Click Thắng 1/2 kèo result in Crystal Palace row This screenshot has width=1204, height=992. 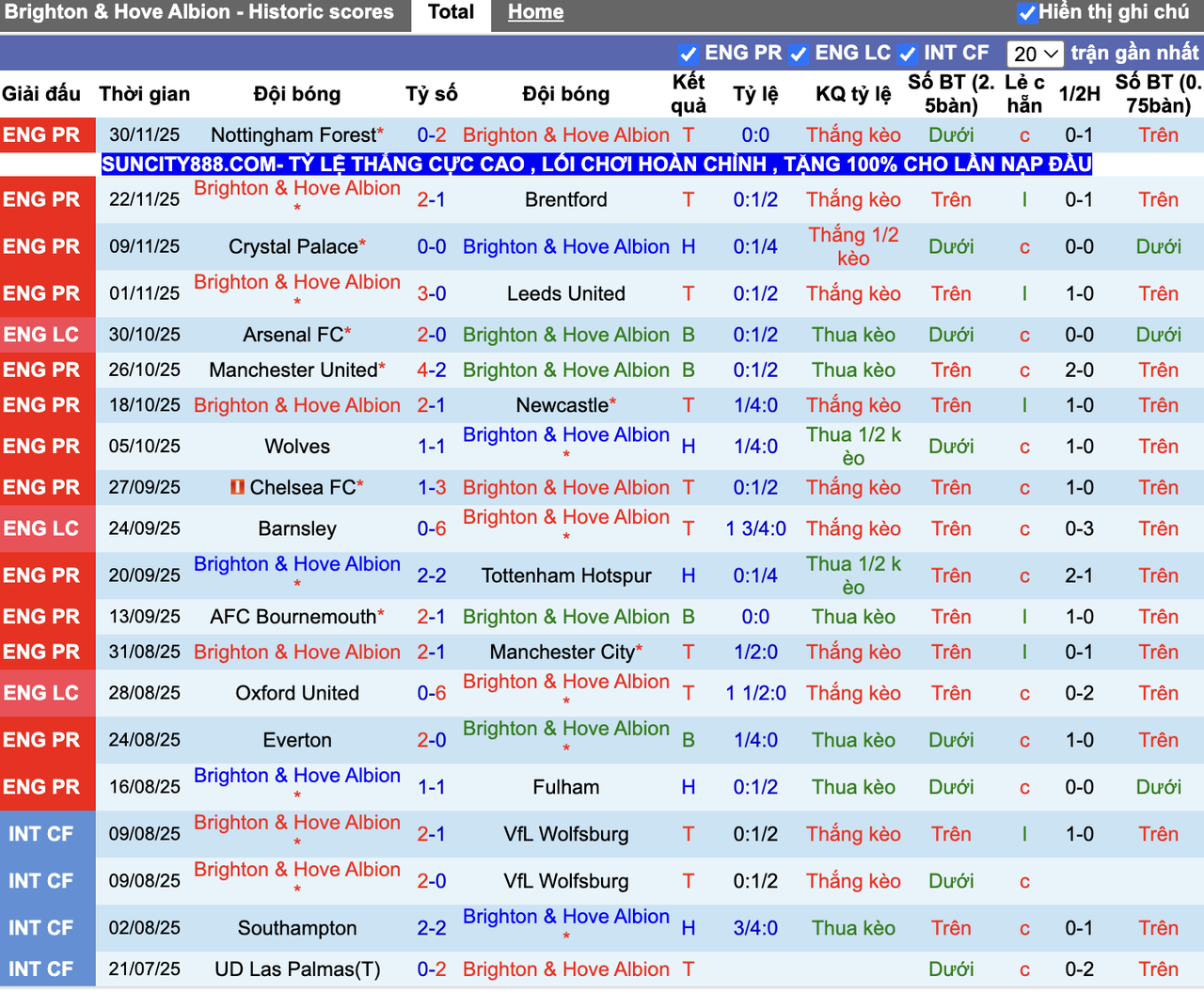point(853,246)
